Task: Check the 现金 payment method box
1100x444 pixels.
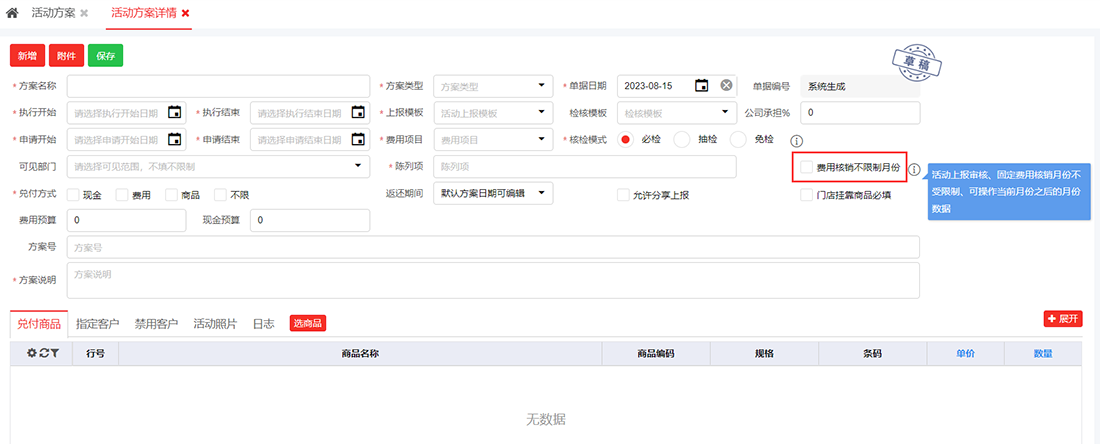Action: coord(73,195)
